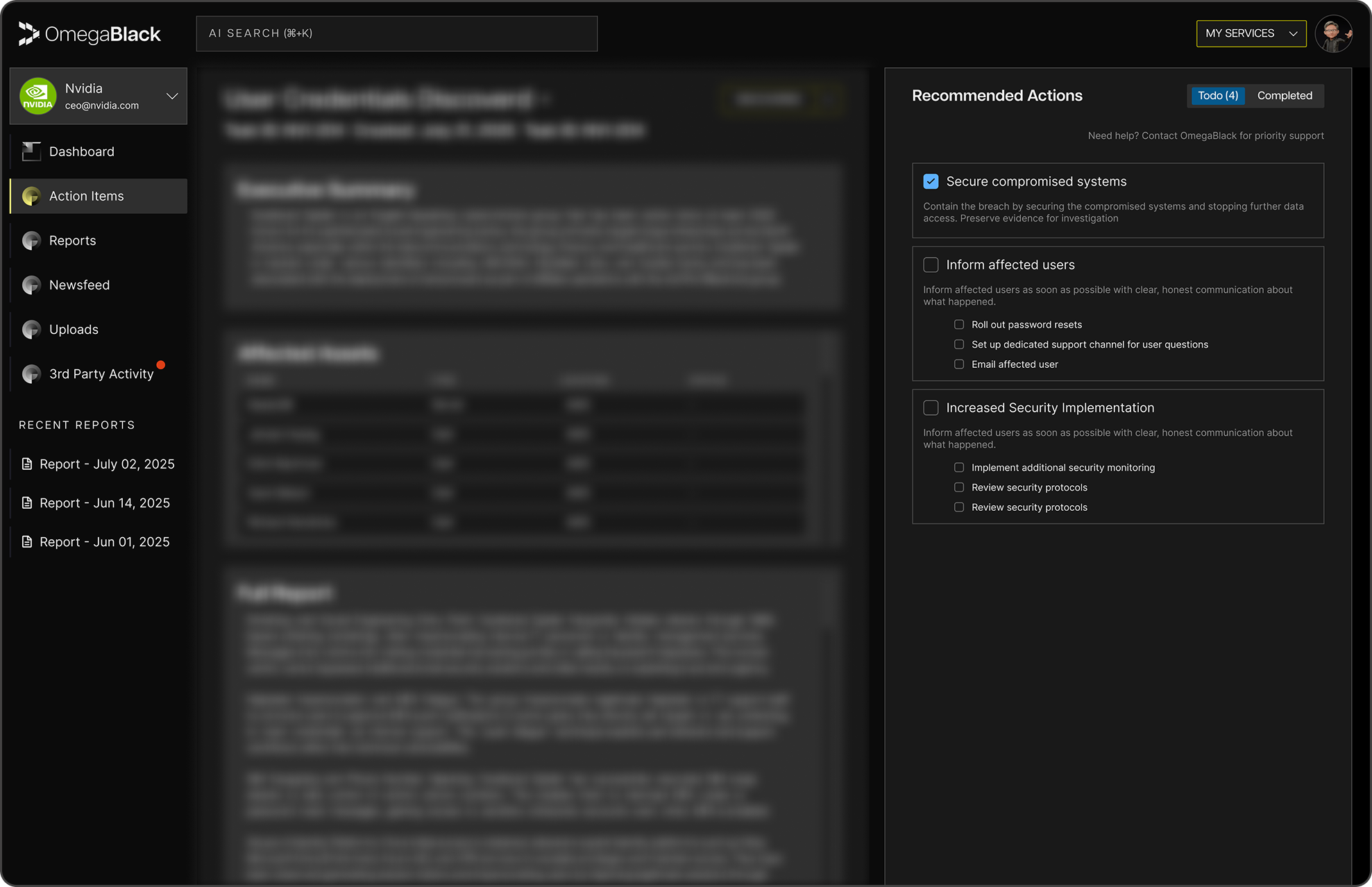1372x887 pixels.
Task: Click the OmegaBlack logo icon
Action: (x=28, y=33)
